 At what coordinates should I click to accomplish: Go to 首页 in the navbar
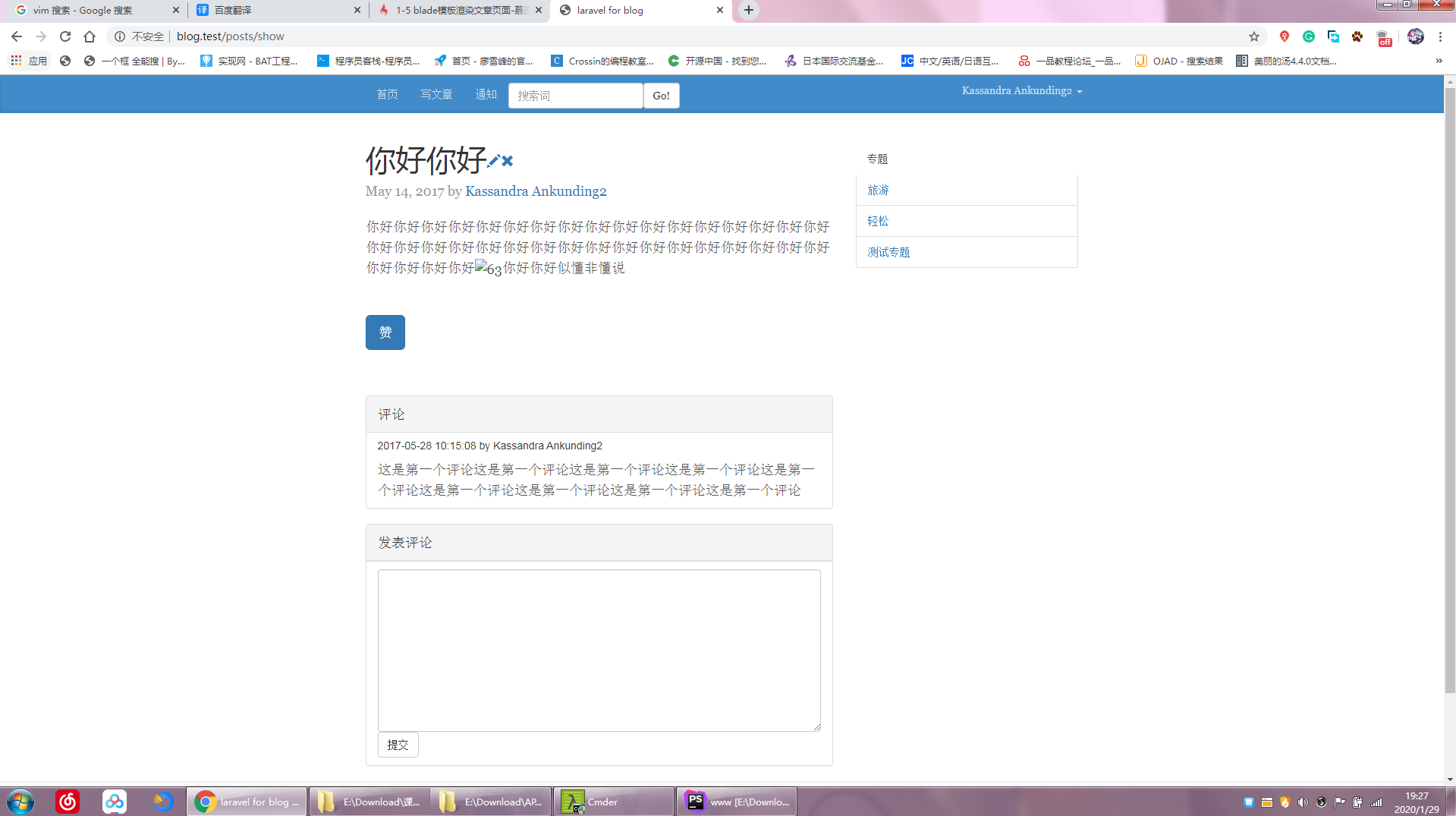387,95
